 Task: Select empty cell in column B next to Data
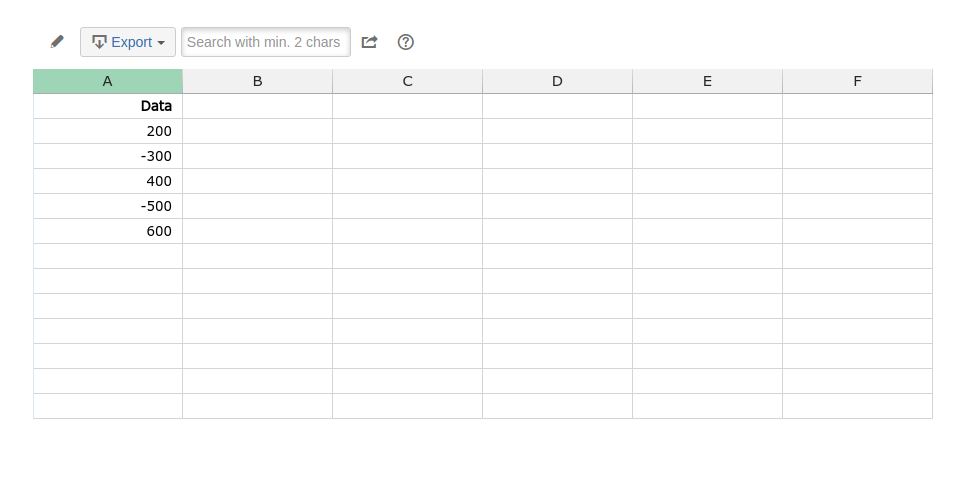pos(258,106)
